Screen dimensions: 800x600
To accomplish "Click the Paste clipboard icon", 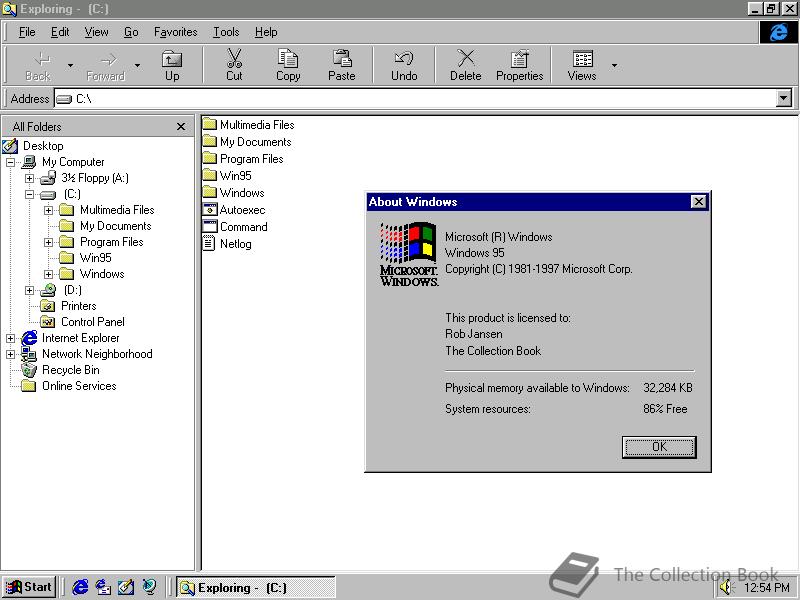I will 341,58.
